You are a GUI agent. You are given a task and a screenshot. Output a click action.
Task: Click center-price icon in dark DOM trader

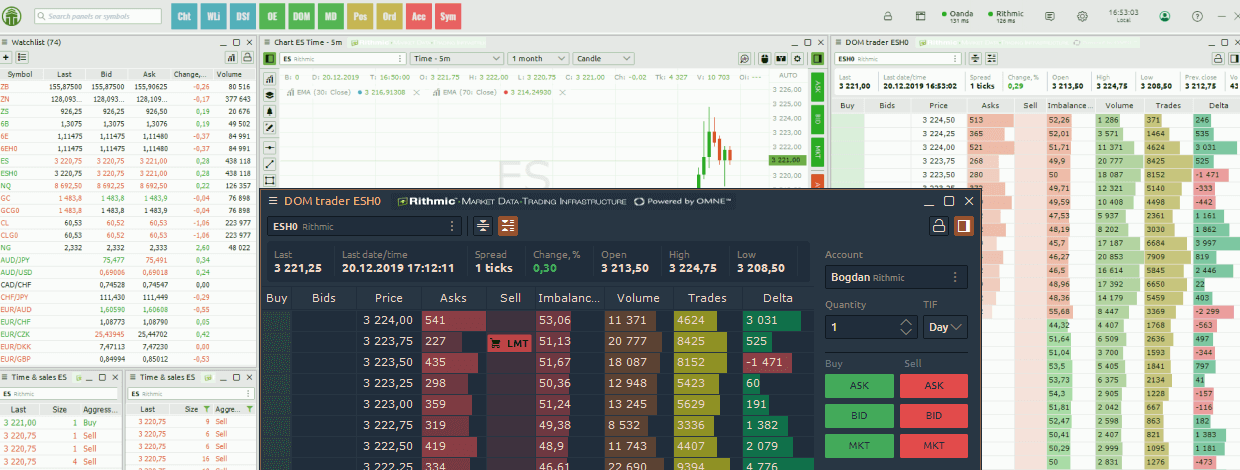click(x=482, y=225)
